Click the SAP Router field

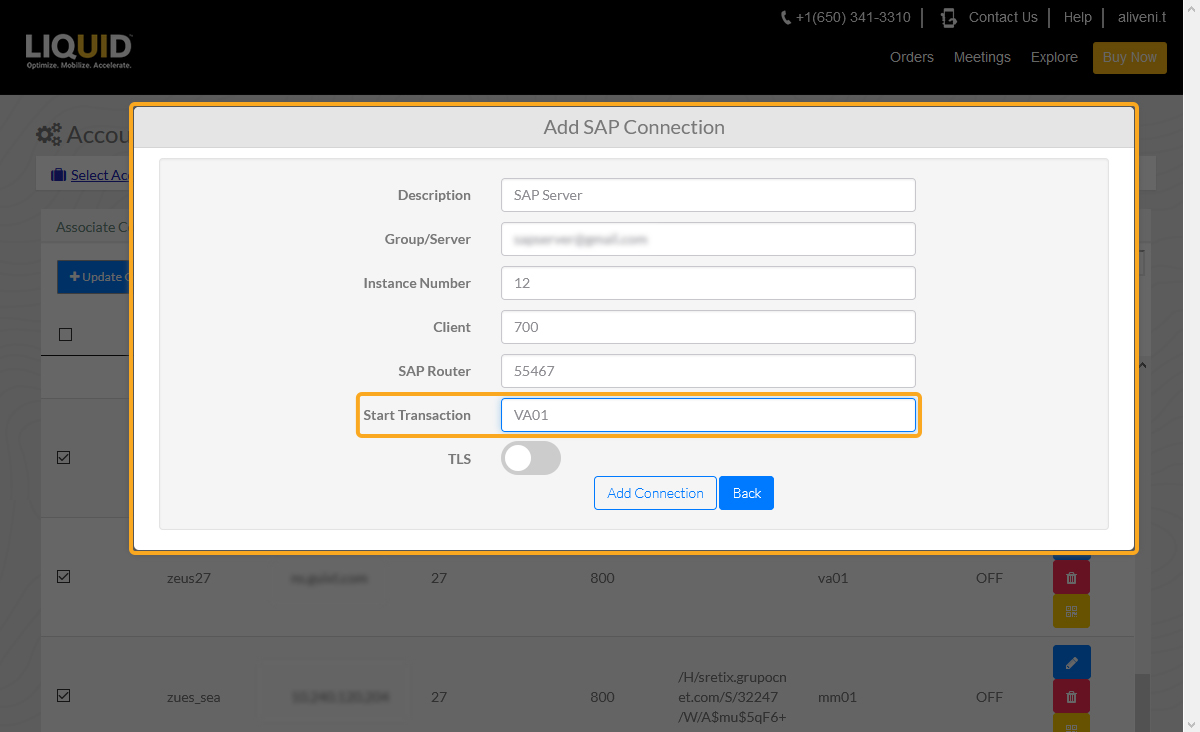708,371
